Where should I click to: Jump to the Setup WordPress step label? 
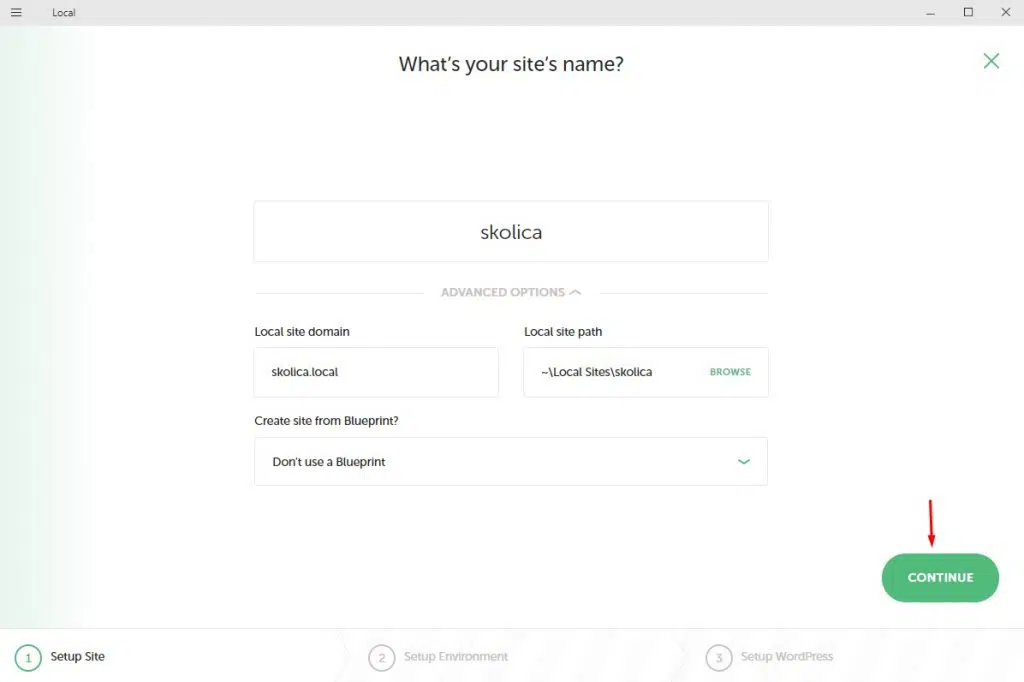tap(787, 657)
